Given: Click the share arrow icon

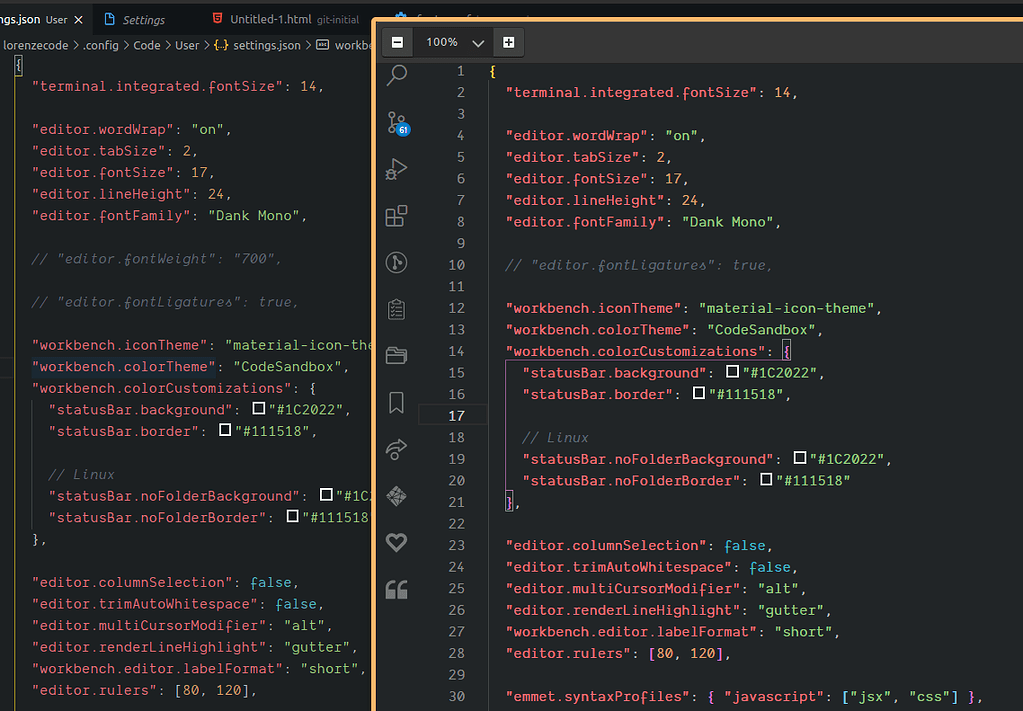Looking at the screenshot, I should tap(396, 449).
